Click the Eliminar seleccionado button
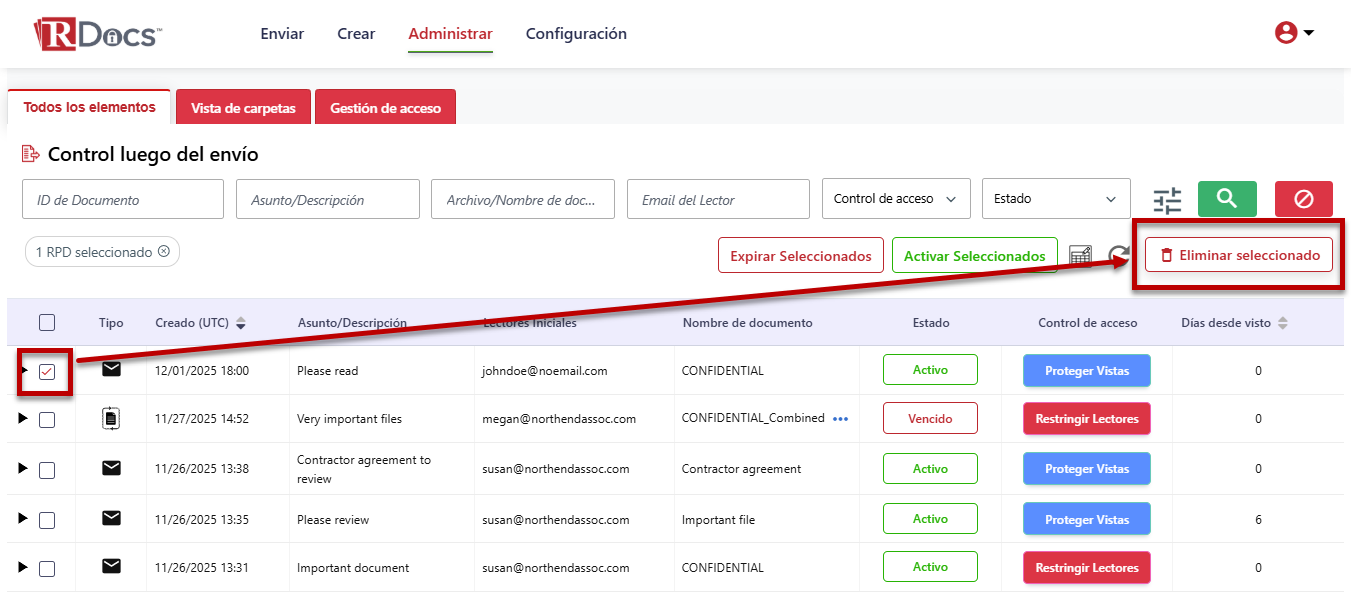This screenshot has width=1351, height=592. pos(1238,255)
